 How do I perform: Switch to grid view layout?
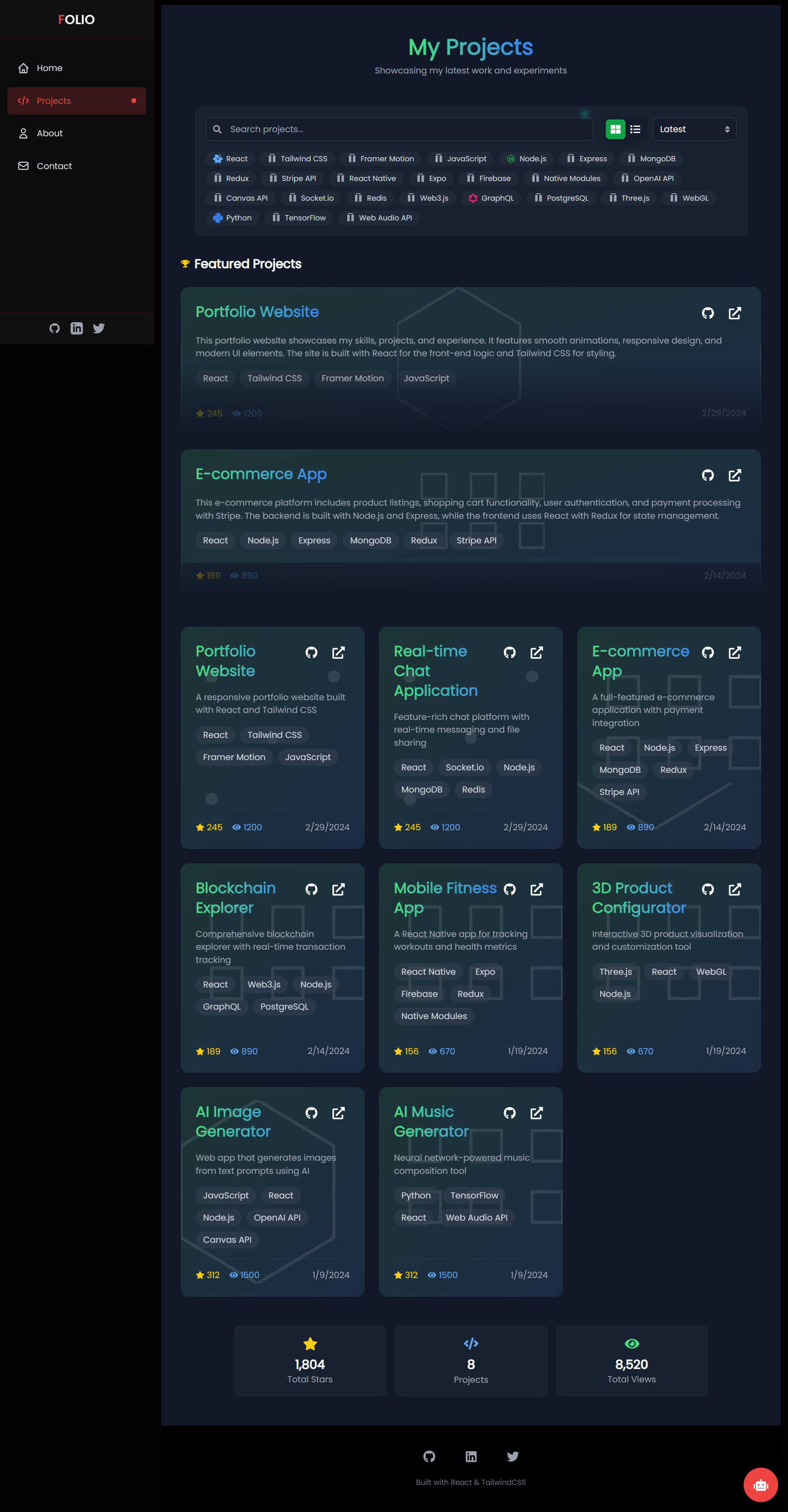click(615, 129)
